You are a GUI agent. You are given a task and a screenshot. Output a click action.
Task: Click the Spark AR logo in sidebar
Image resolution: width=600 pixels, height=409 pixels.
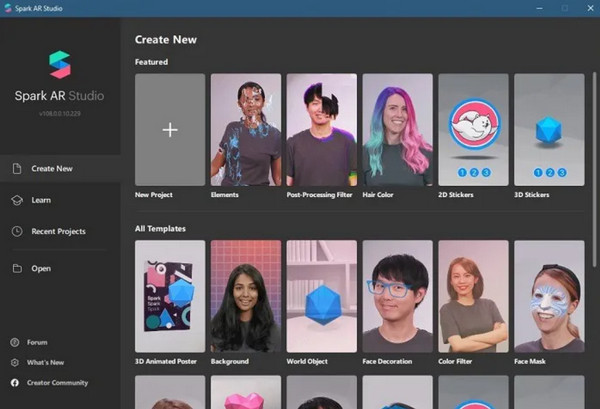pyautogui.click(x=60, y=65)
